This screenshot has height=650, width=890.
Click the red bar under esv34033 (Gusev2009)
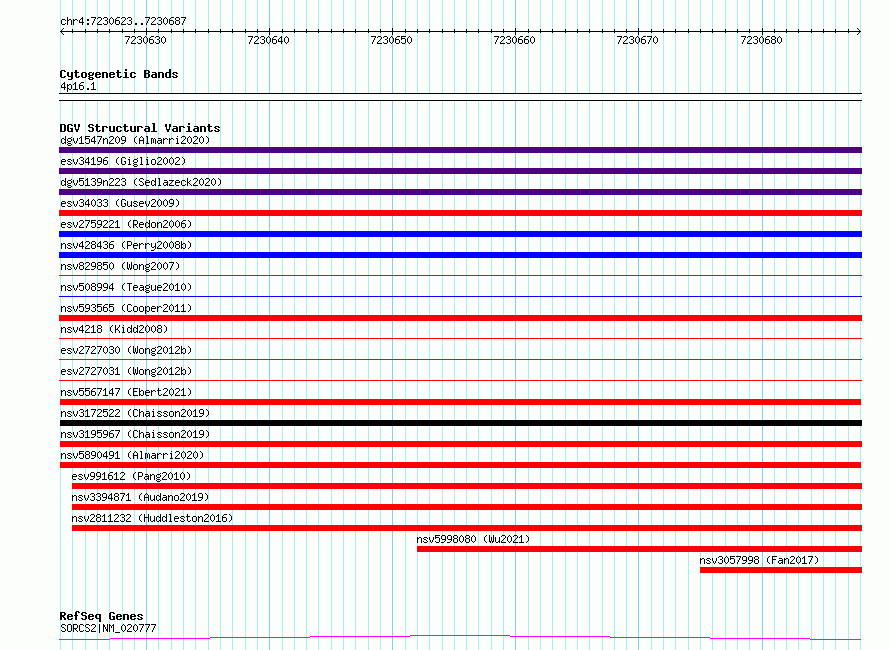click(x=460, y=213)
